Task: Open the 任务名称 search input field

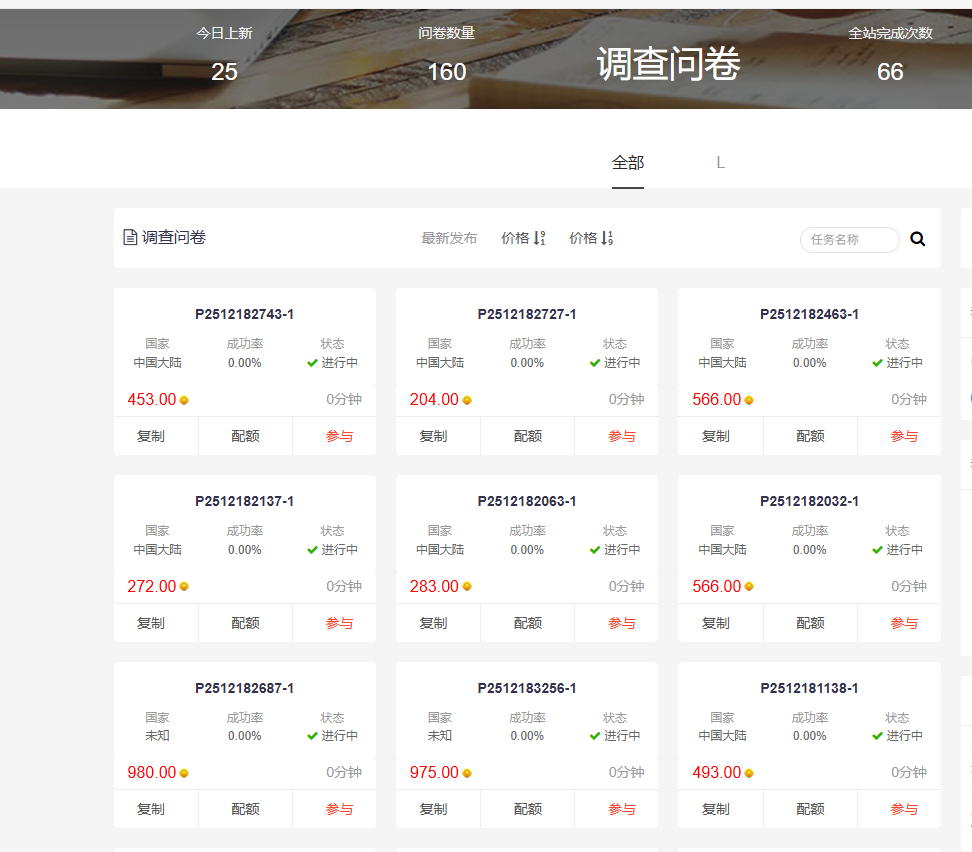Action: (849, 240)
